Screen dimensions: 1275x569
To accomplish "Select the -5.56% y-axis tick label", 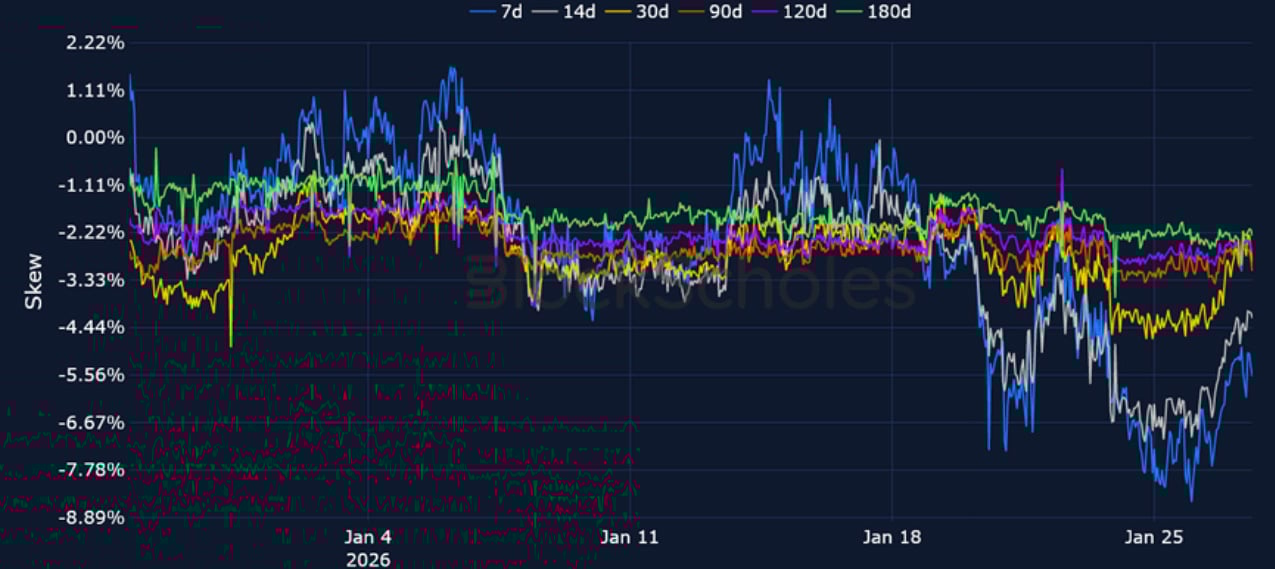I will [92, 375].
